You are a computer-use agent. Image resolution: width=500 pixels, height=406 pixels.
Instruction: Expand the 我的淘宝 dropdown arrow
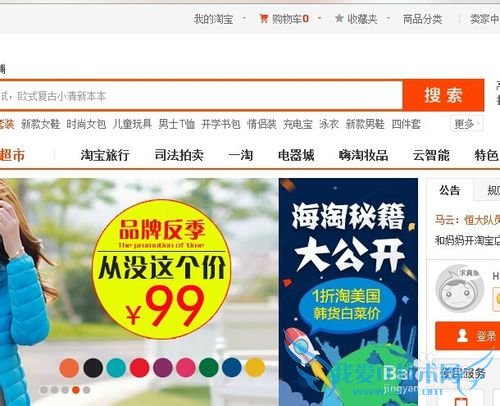point(244,18)
